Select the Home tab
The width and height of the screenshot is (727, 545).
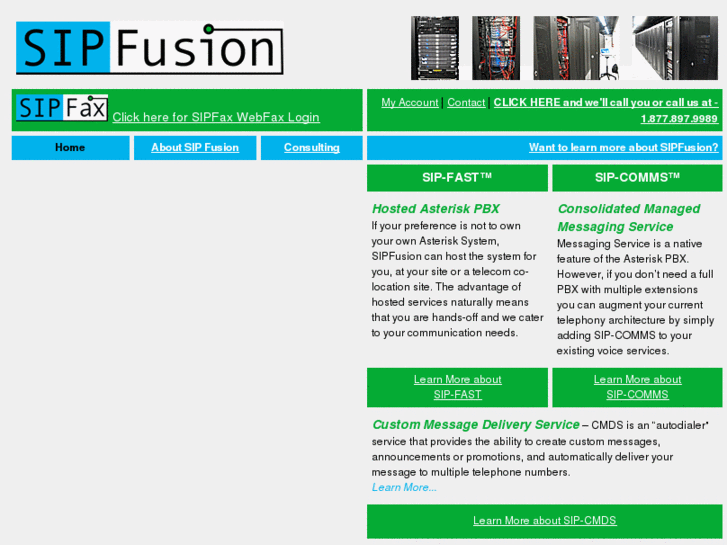coord(70,147)
